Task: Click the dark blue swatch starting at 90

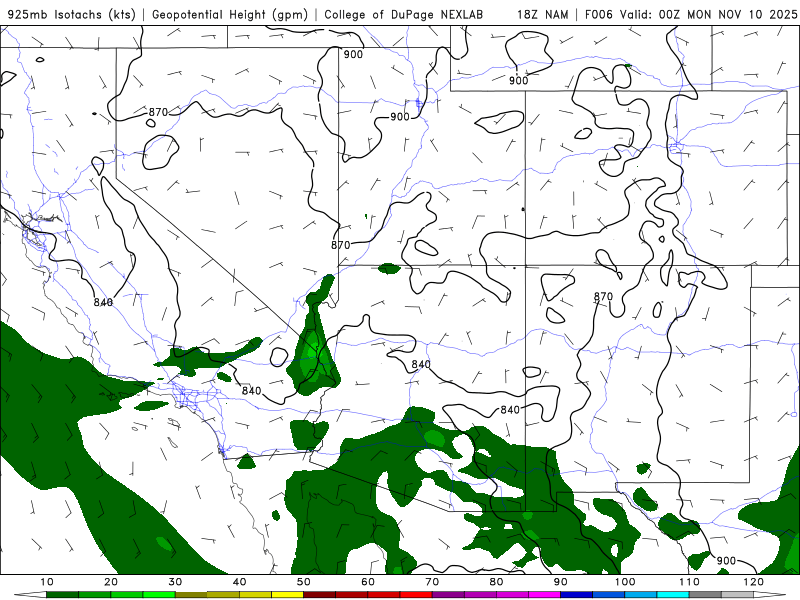Action: 577,595
